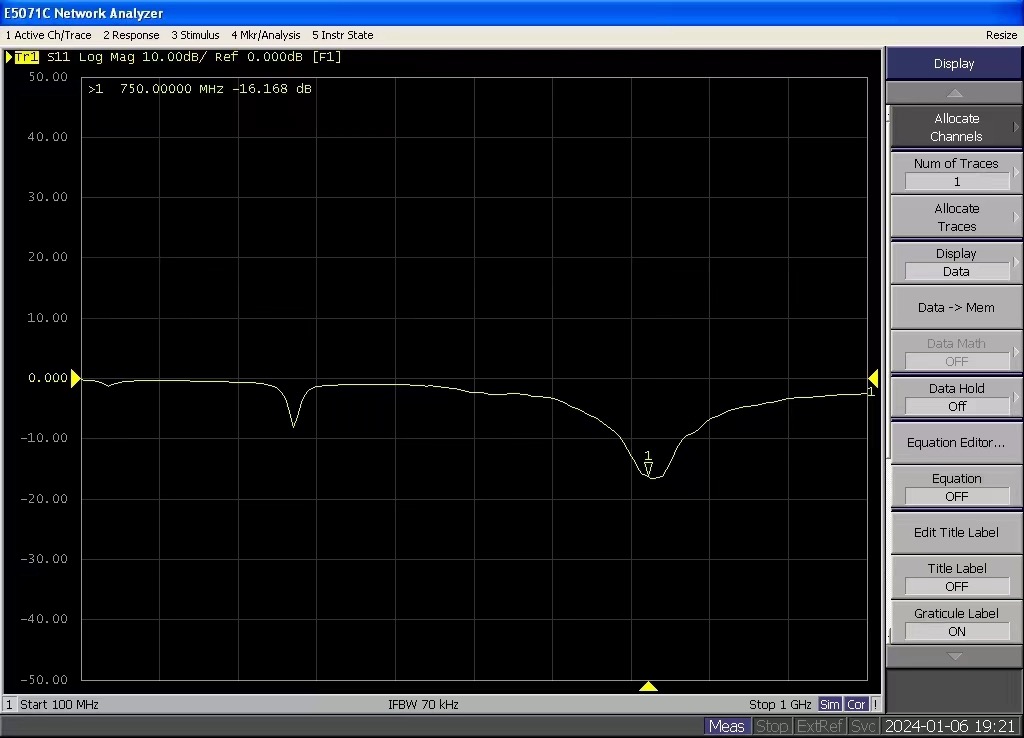Click marker 1 on the S11 trace
The width and height of the screenshot is (1024, 738).
click(648, 464)
